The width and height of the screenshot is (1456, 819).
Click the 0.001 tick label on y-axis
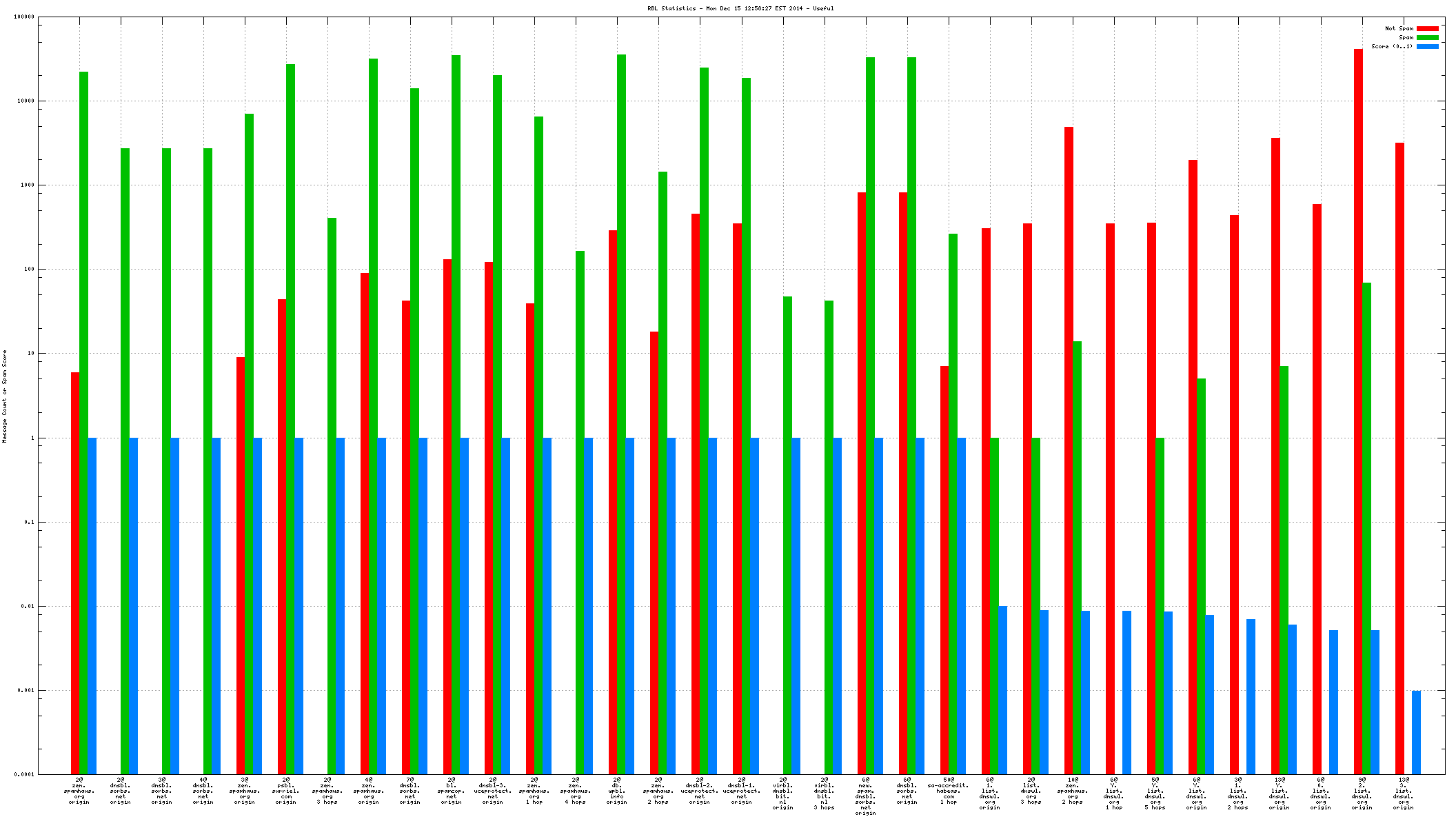point(25,690)
